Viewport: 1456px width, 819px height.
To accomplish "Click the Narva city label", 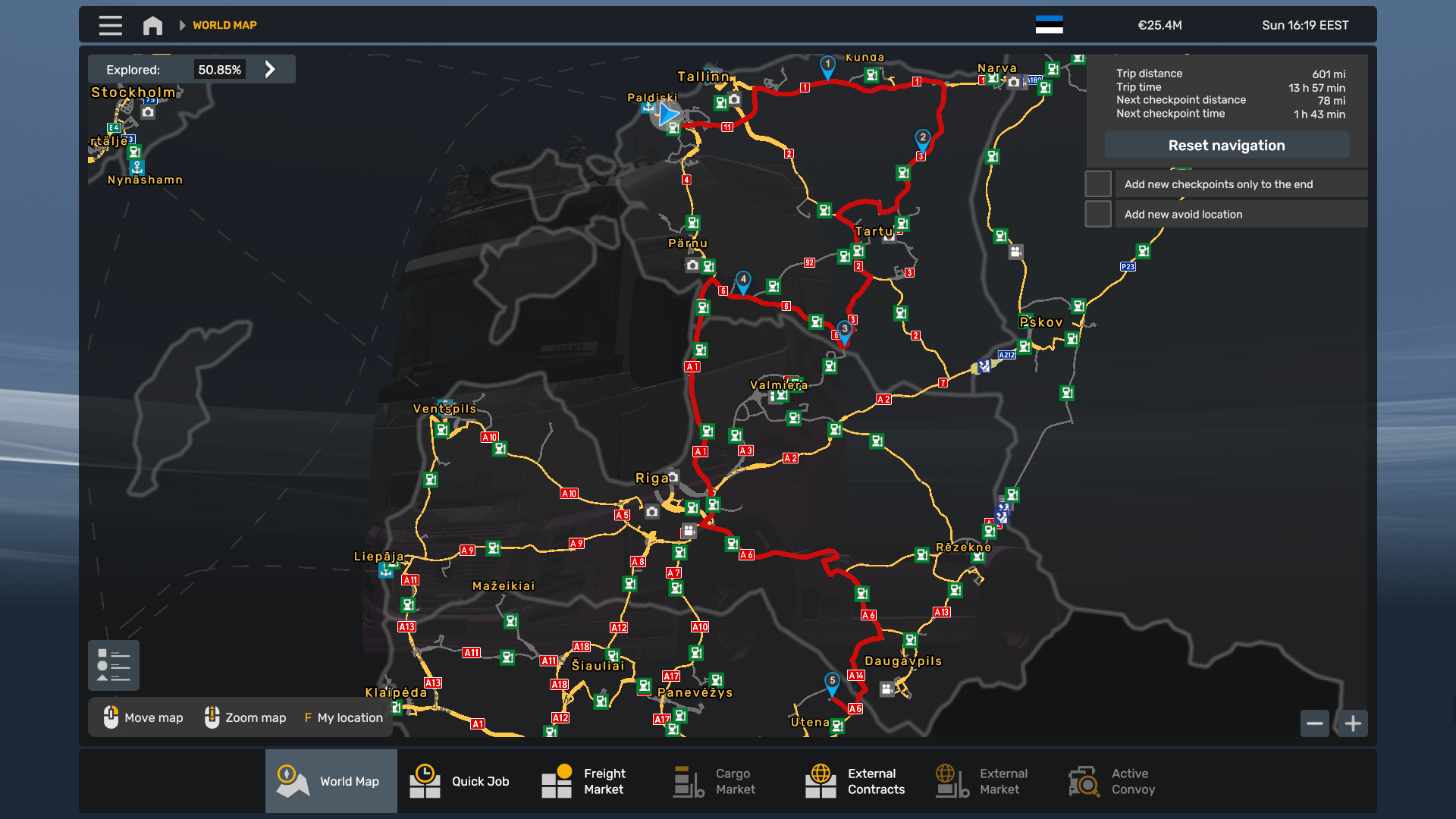I will point(996,68).
